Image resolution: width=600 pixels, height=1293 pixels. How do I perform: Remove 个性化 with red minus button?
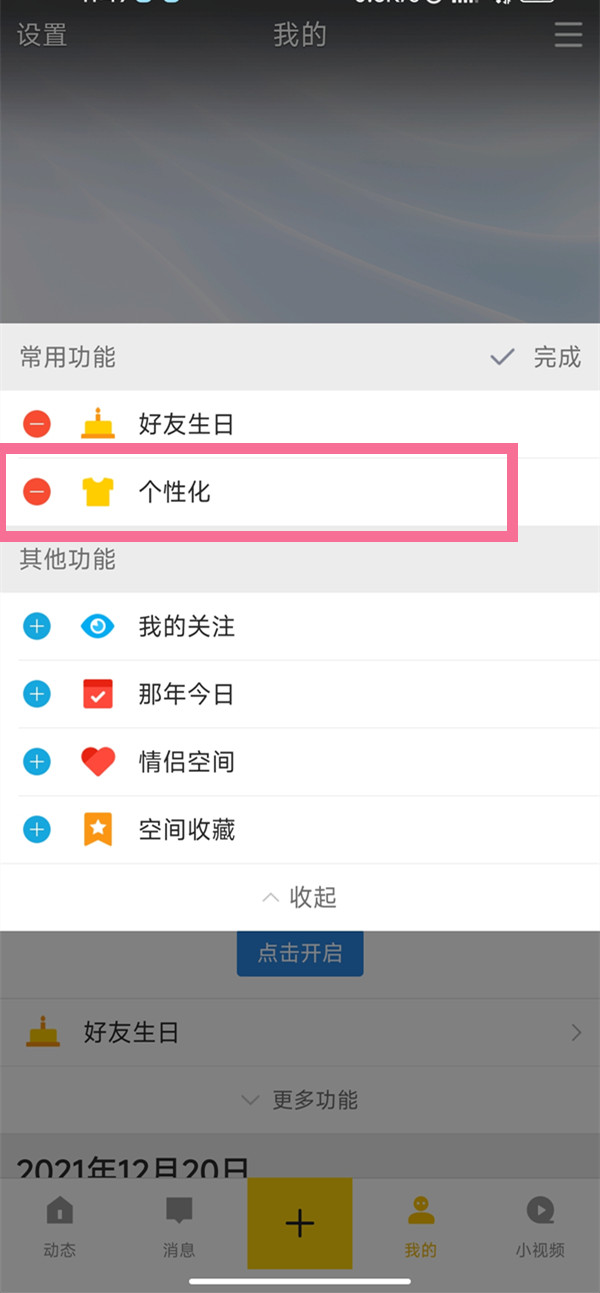point(37,491)
